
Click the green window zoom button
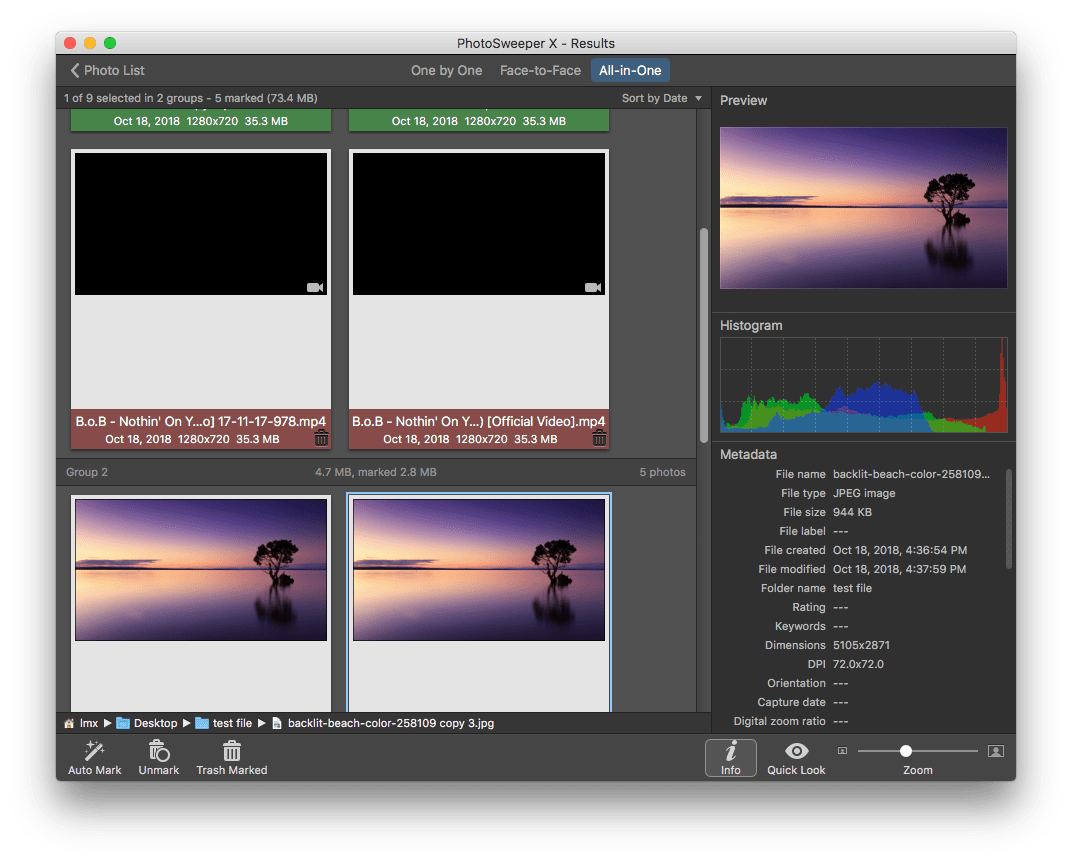click(109, 43)
